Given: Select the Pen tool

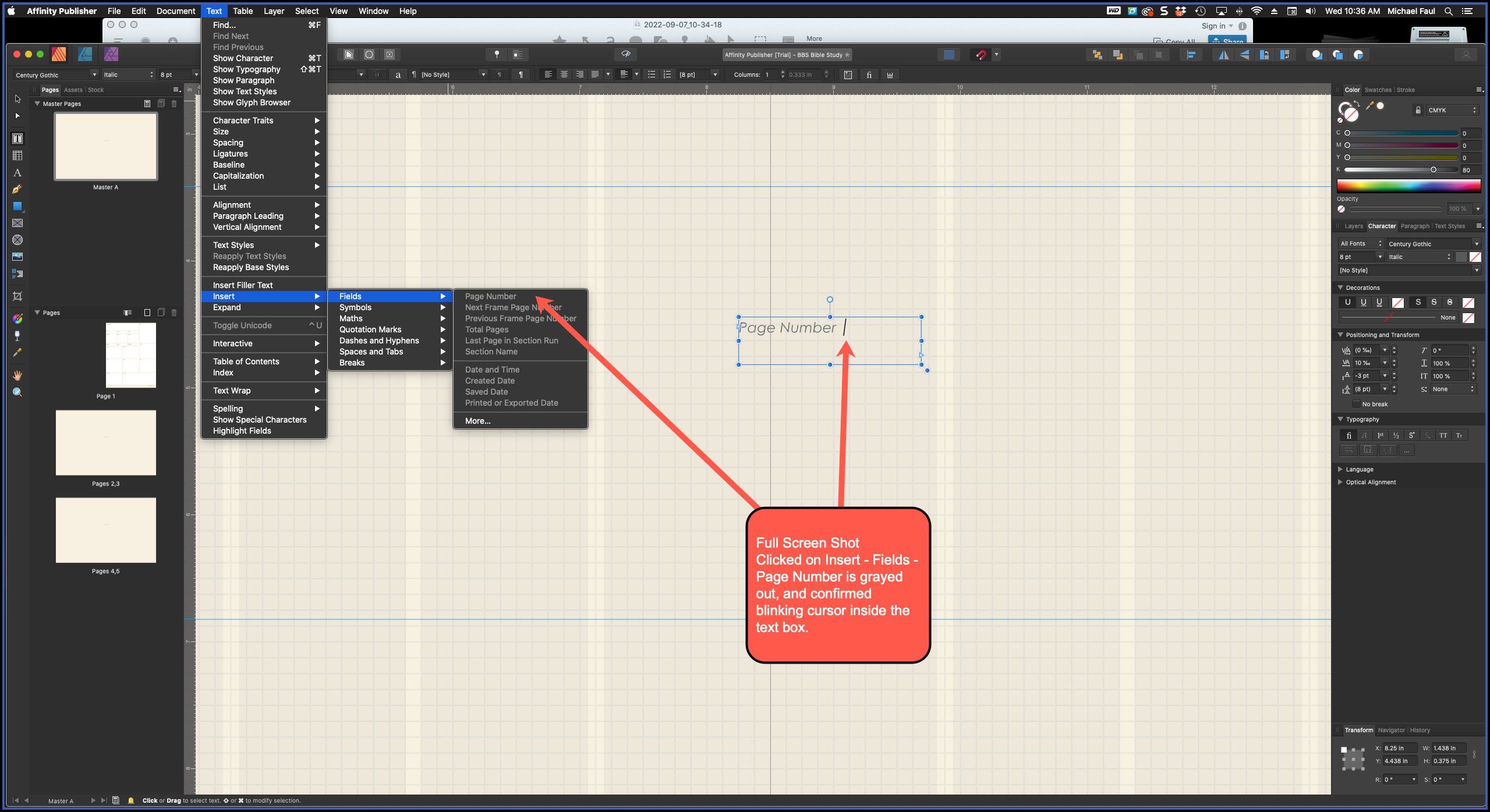Looking at the screenshot, I should (17, 189).
